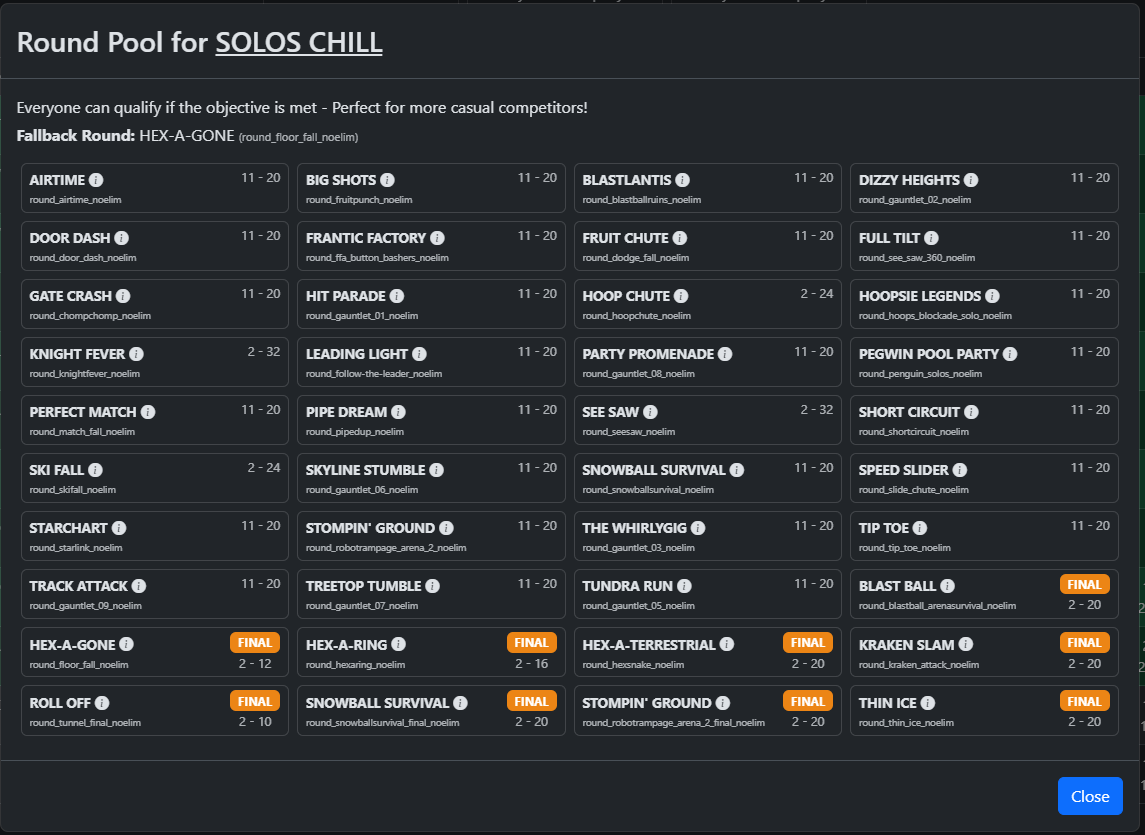Click STOMPIN' GROUND FINAL card info icon
This screenshot has width=1145, height=835.
[x=722, y=703]
